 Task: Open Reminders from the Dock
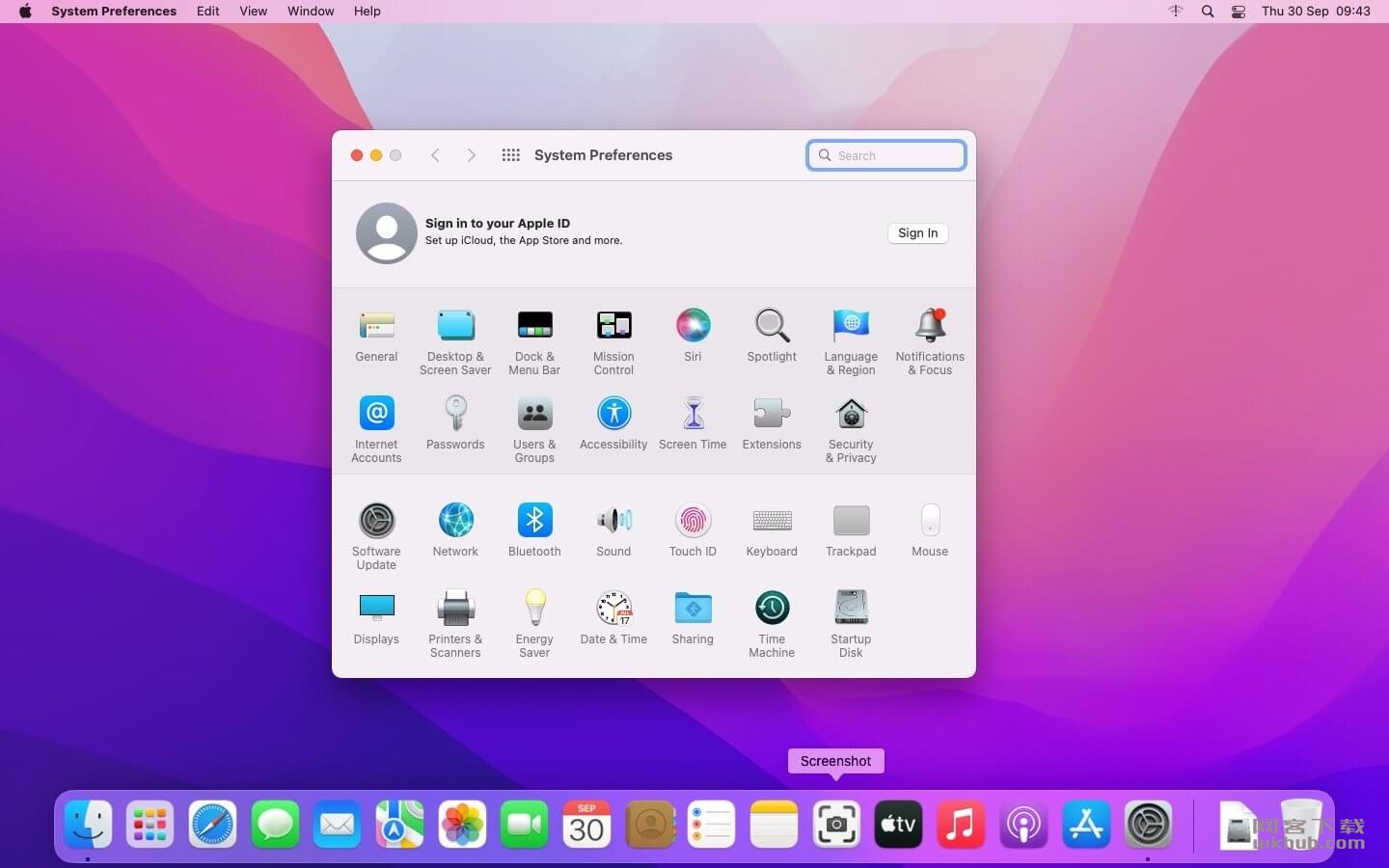(x=711, y=825)
